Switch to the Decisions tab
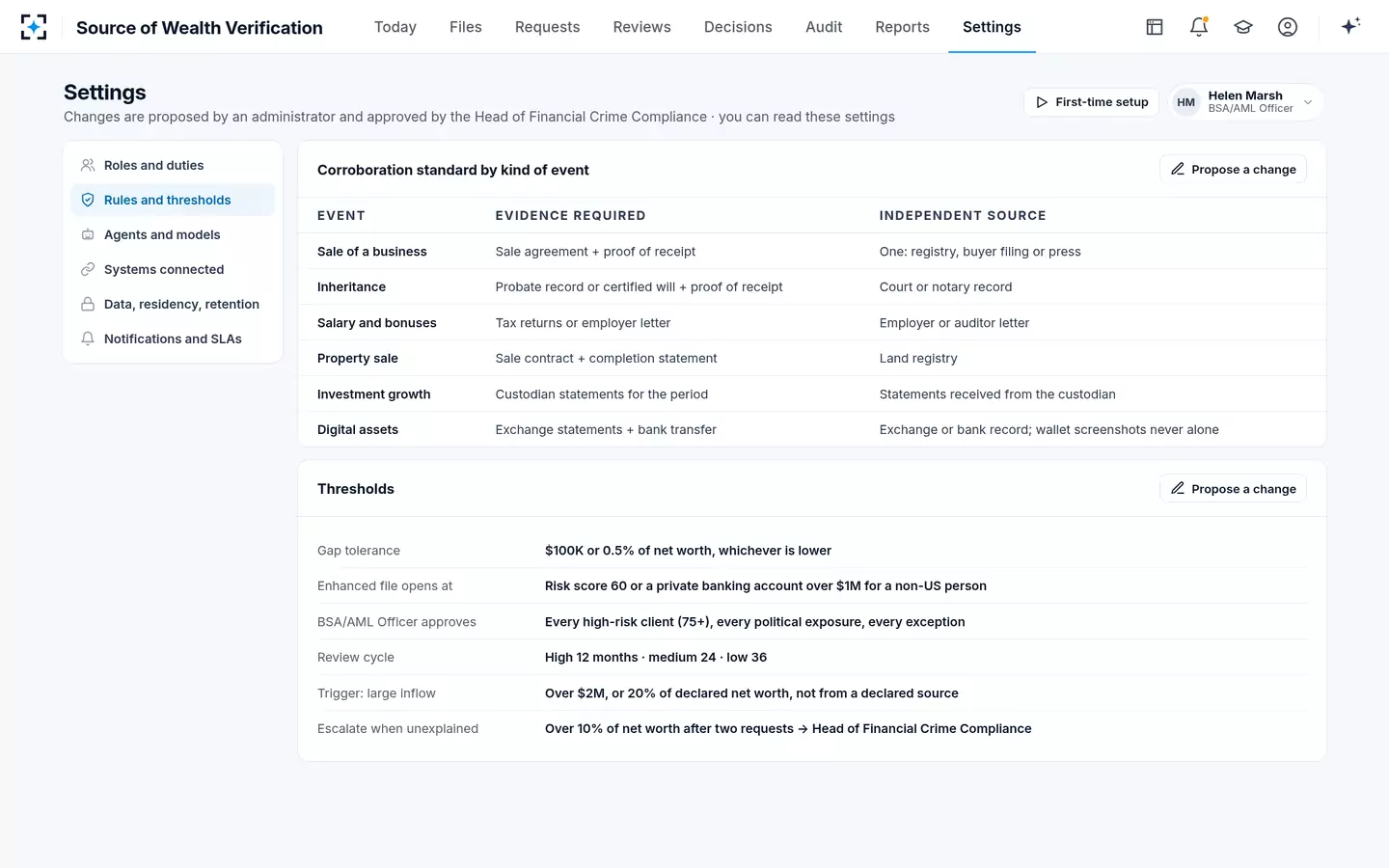 tap(738, 27)
